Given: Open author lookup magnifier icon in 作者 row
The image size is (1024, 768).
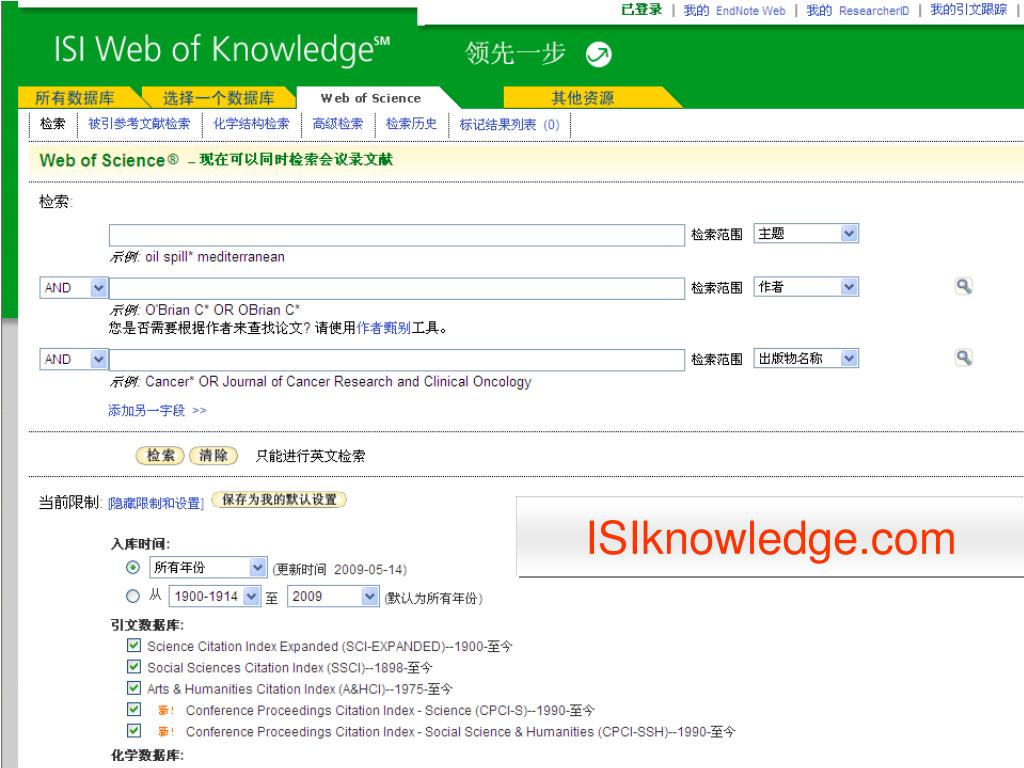Looking at the screenshot, I should pyautogui.click(x=963, y=286).
